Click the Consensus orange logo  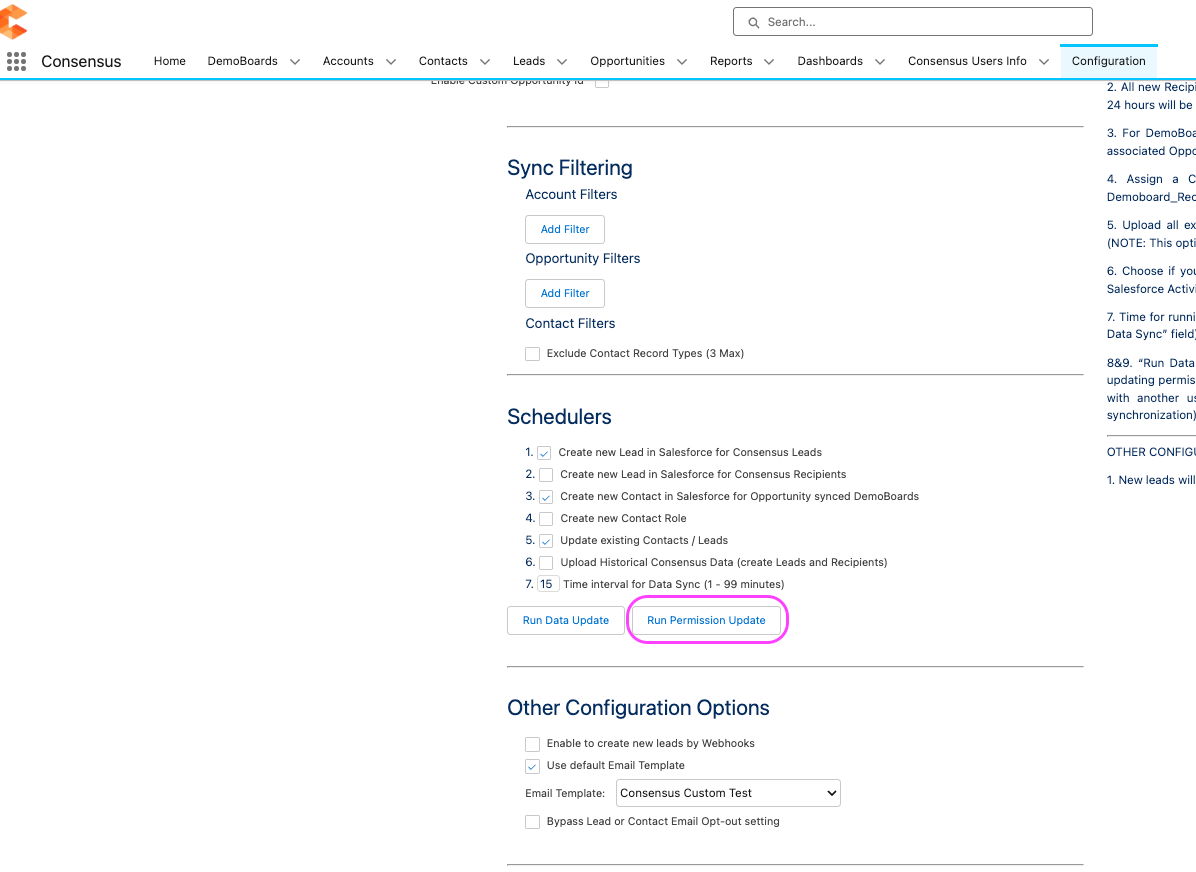pyautogui.click(x=13, y=21)
